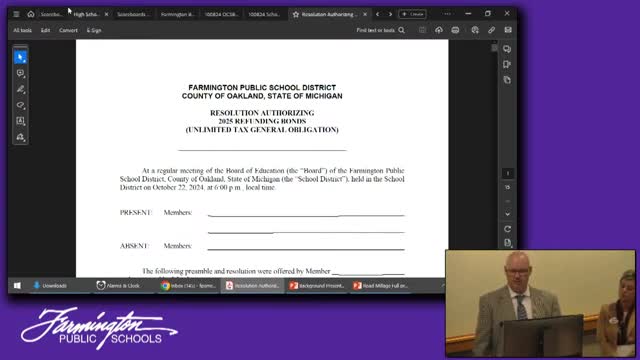Click the document vertical scrollbar thumb
The height and width of the screenshot is (360, 640).
494,48
